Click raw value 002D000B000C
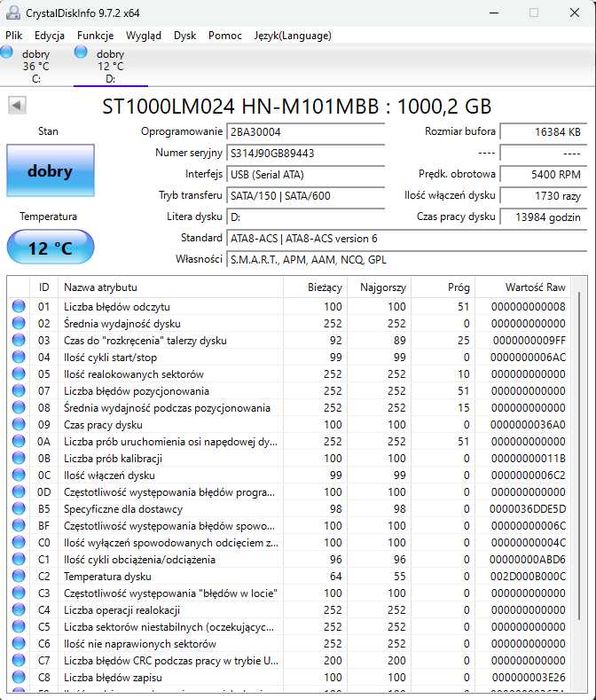 [528, 576]
